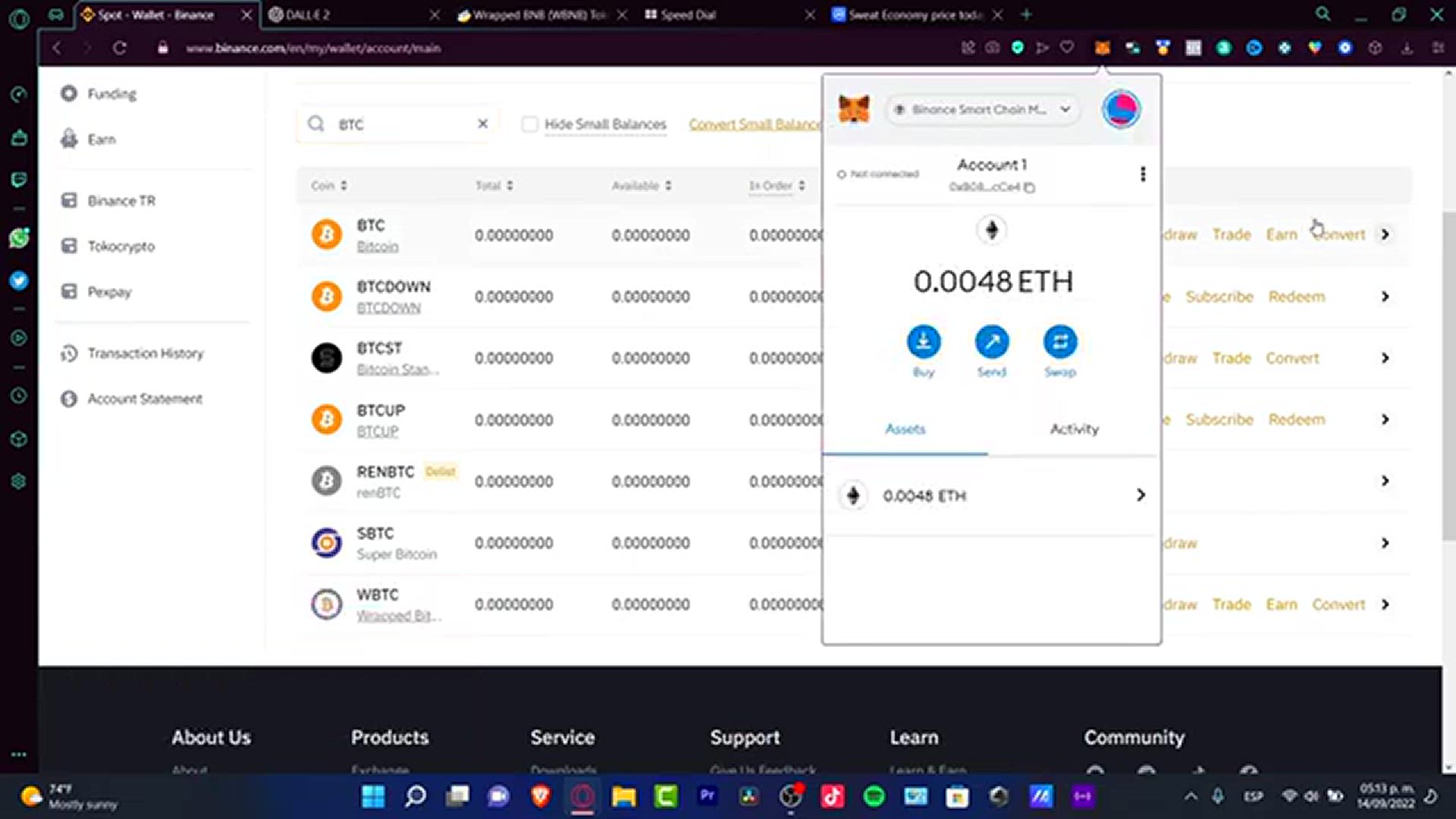The width and height of the screenshot is (1456, 819).
Task: Click the WBTC coin icon
Action: tap(327, 604)
